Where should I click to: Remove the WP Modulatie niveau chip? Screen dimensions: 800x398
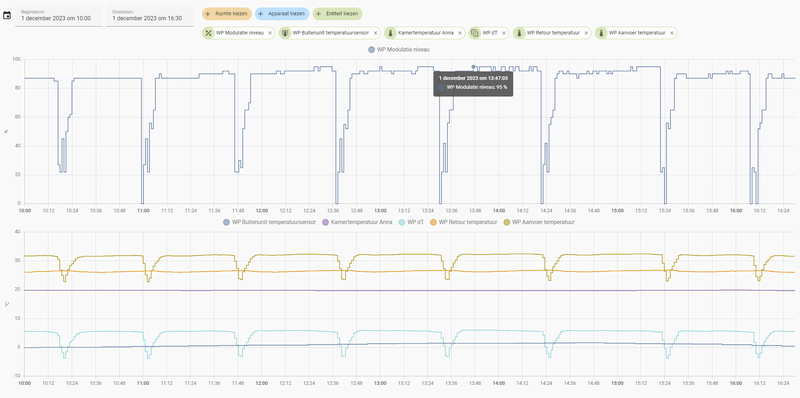click(x=270, y=33)
